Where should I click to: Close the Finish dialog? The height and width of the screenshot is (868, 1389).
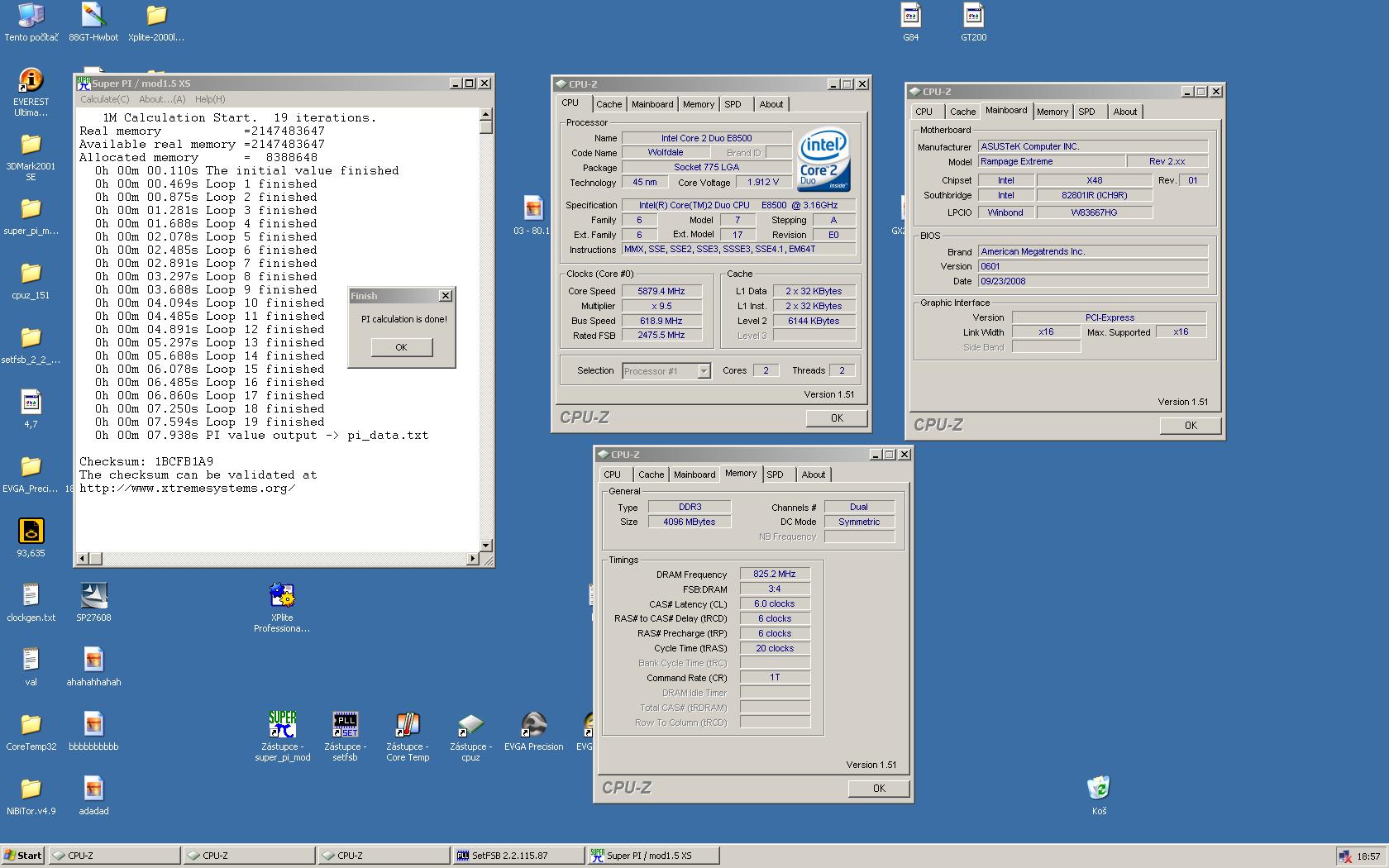point(445,296)
